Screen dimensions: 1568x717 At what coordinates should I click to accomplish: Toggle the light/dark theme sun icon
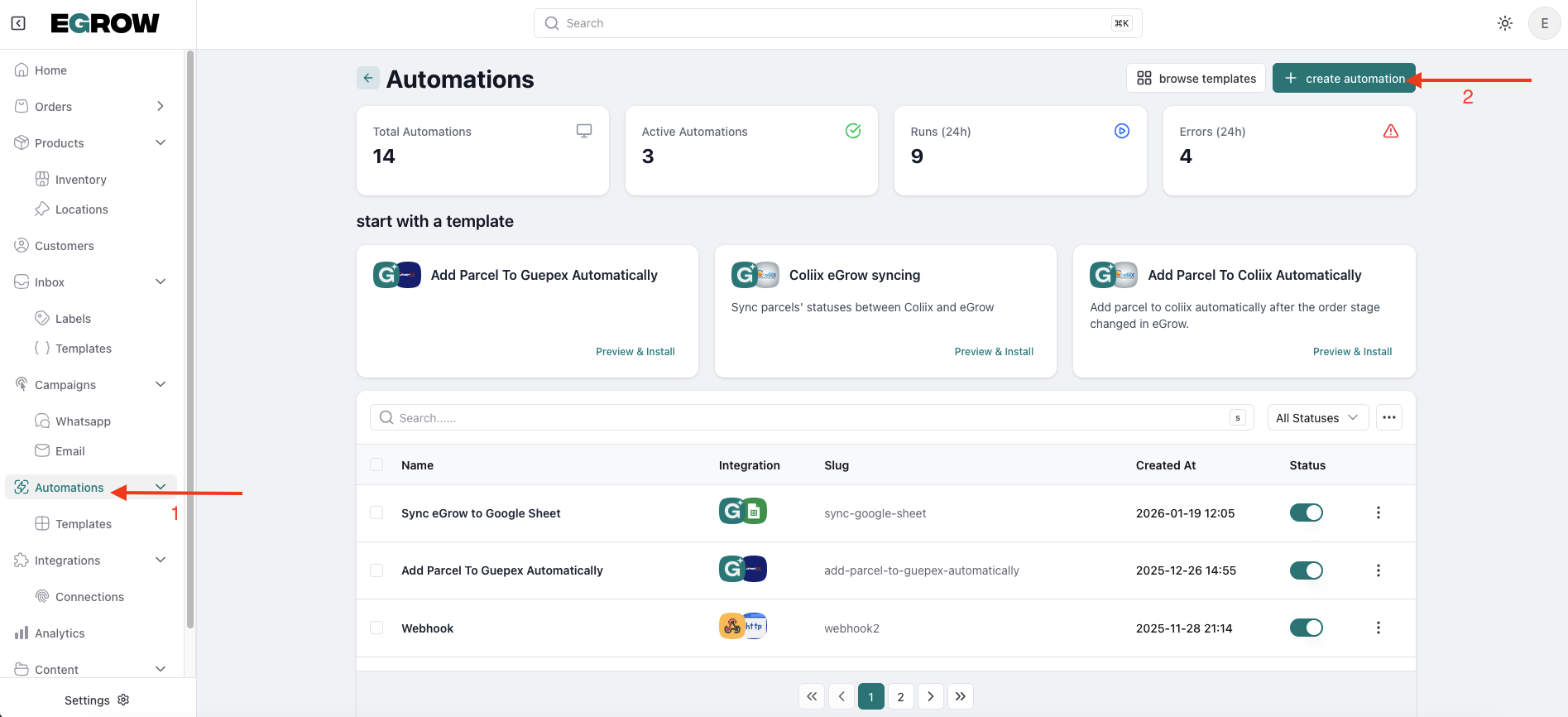tap(1504, 23)
